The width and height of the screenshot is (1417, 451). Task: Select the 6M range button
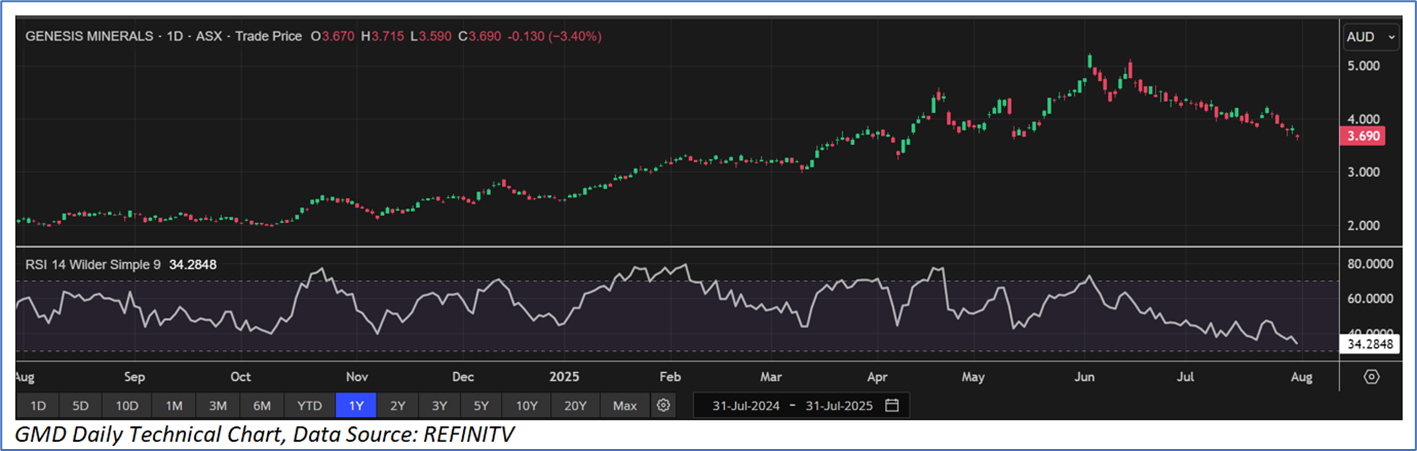[x=262, y=406]
